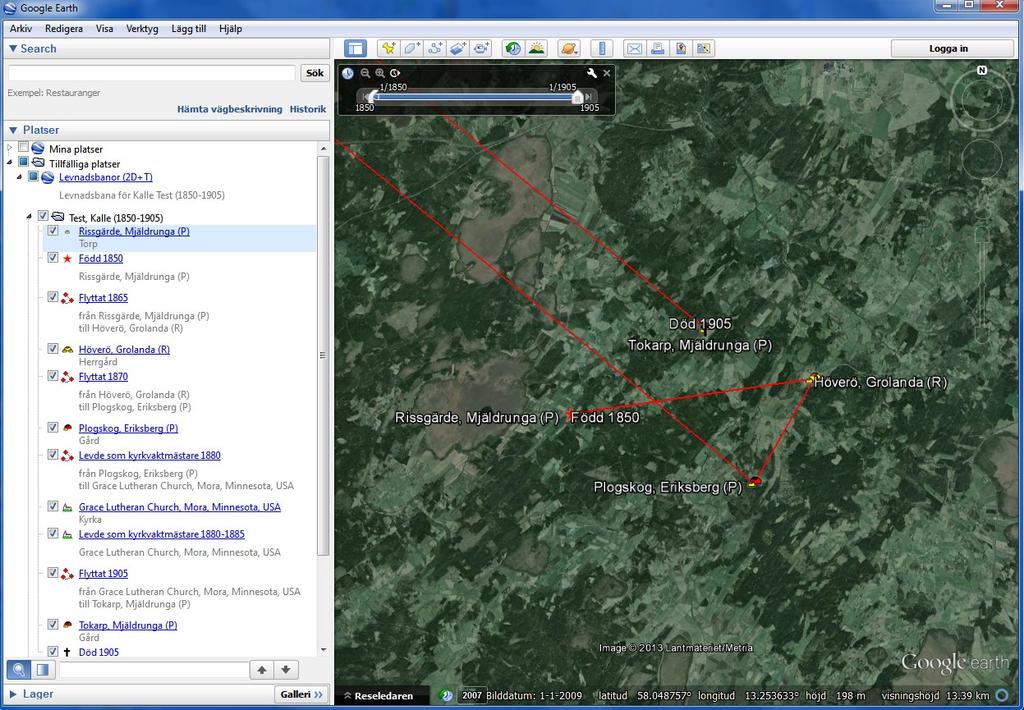Click the panel view icon below Platser
This screenshot has width=1024, height=710.
click(42, 670)
